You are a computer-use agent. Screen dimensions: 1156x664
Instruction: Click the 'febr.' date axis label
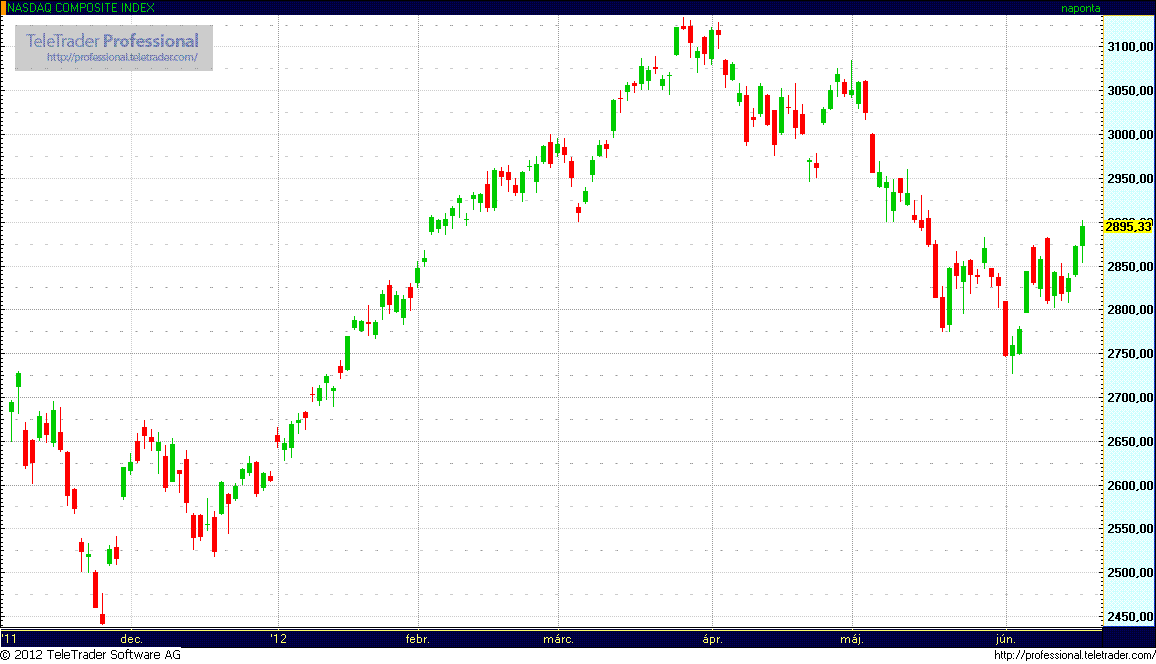(x=418, y=639)
